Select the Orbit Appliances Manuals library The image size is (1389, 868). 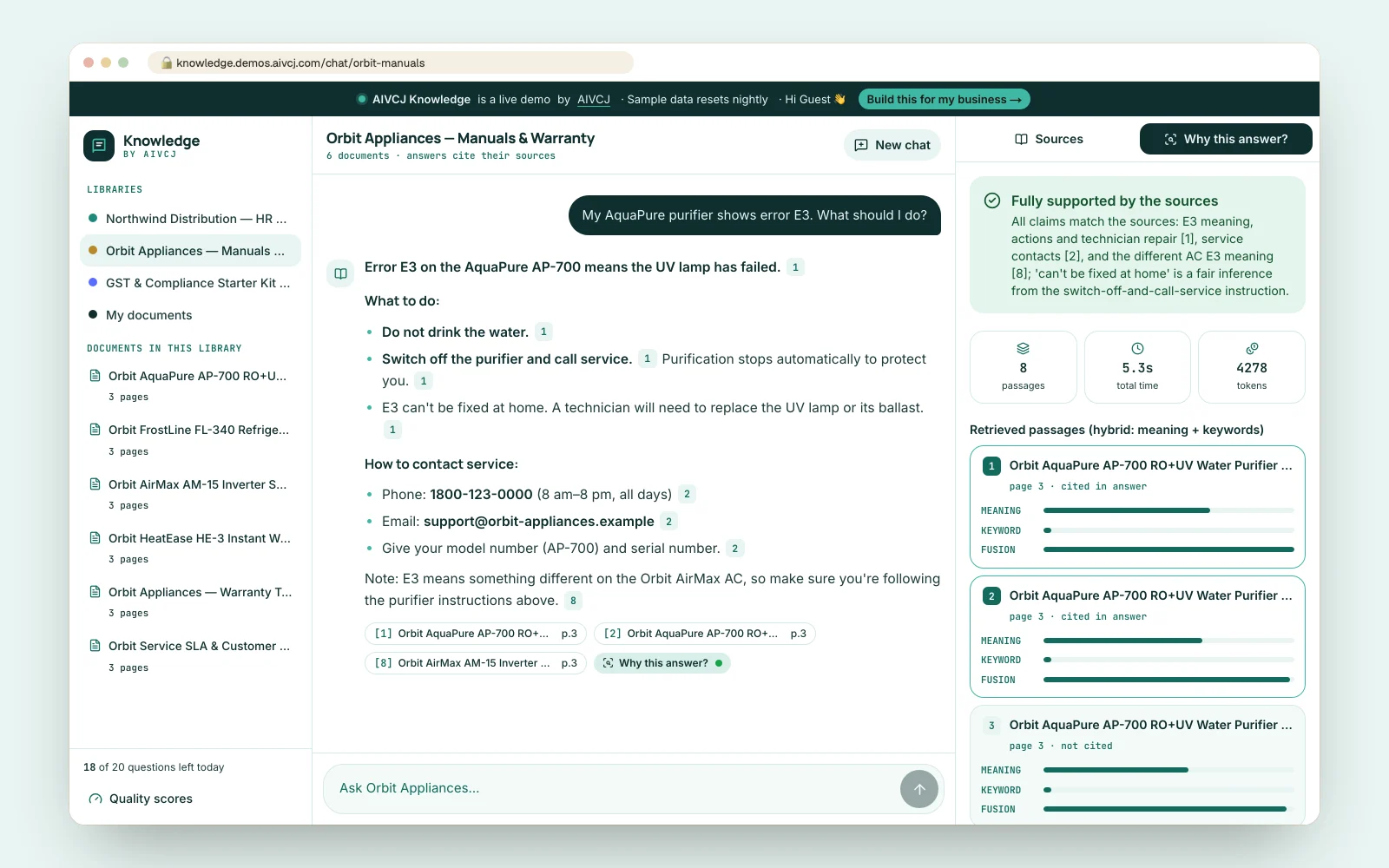tap(190, 251)
